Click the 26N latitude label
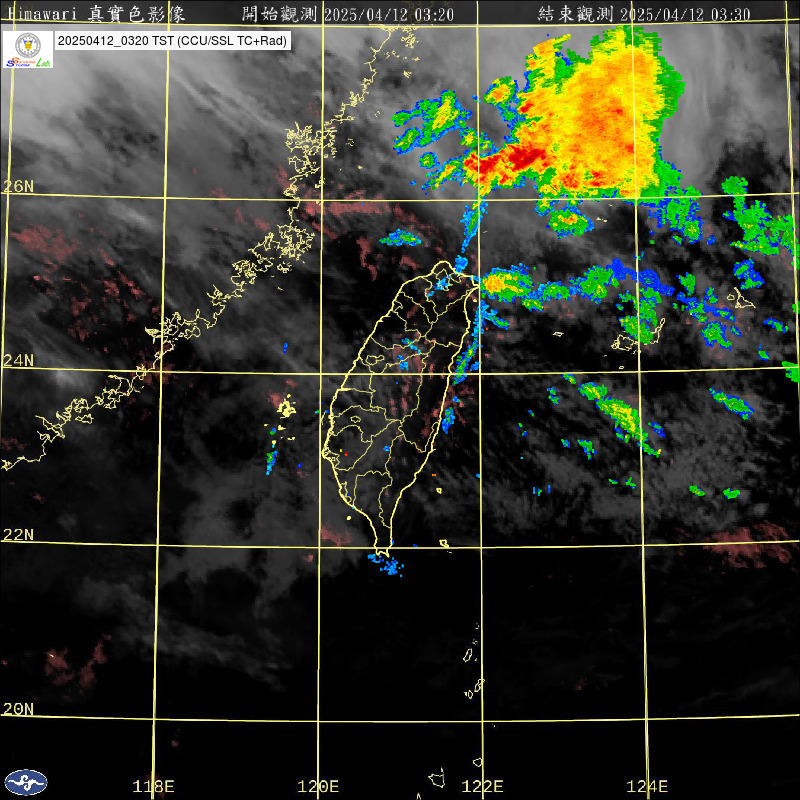This screenshot has height=800, width=800. click(x=18, y=186)
